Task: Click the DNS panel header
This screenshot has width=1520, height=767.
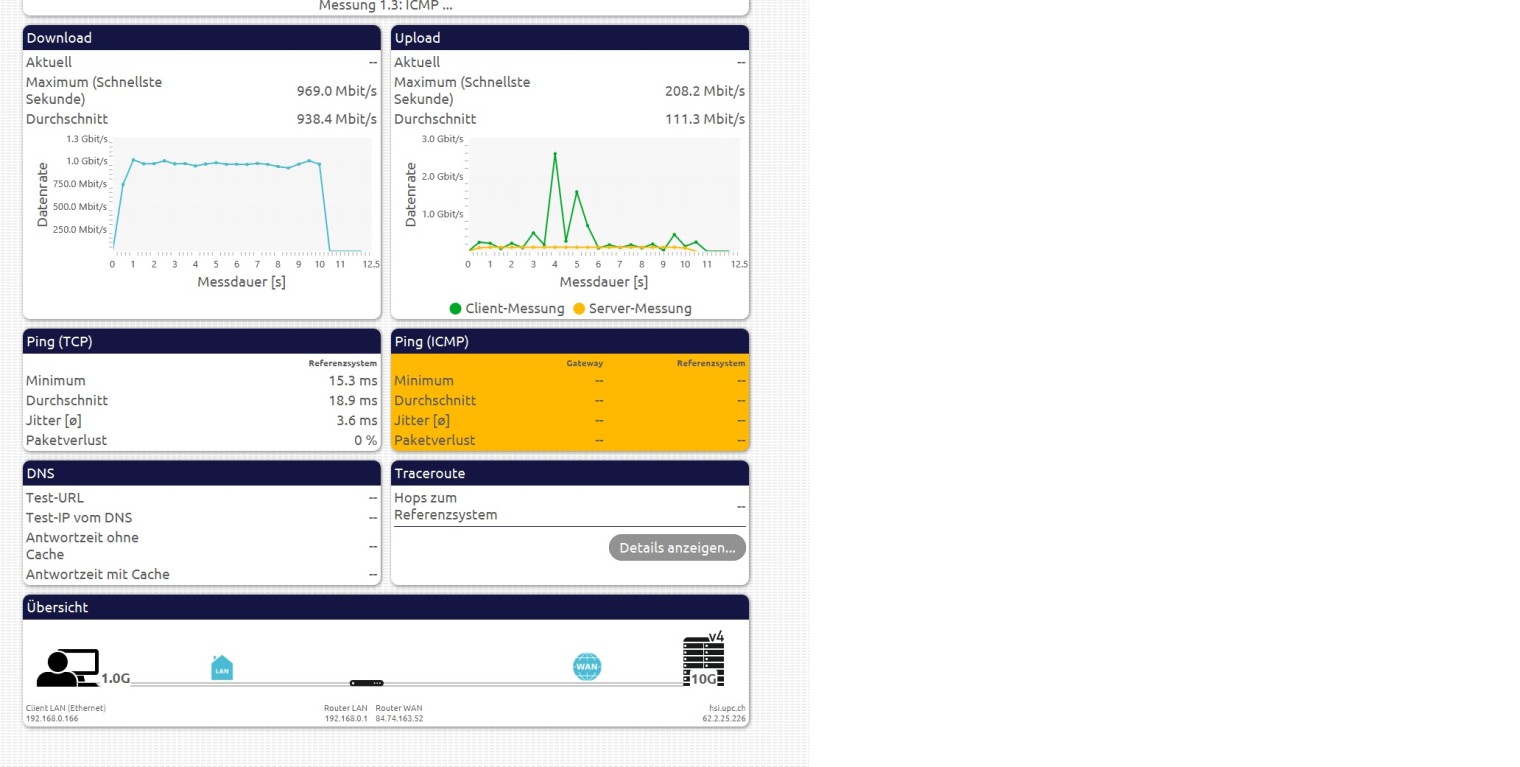Action: 201,474
